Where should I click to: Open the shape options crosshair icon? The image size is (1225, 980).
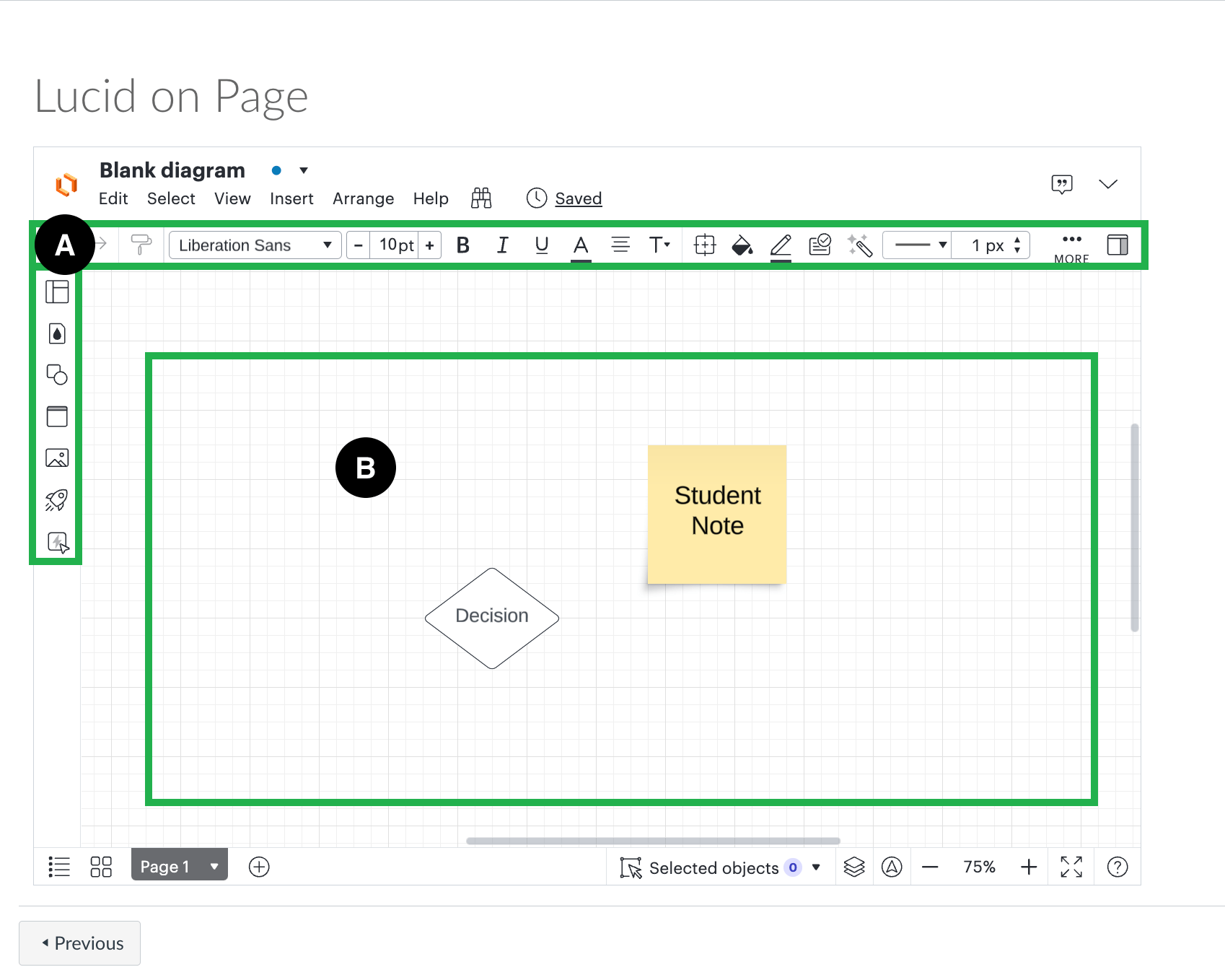pyautogui.click(x=705, y=245)
